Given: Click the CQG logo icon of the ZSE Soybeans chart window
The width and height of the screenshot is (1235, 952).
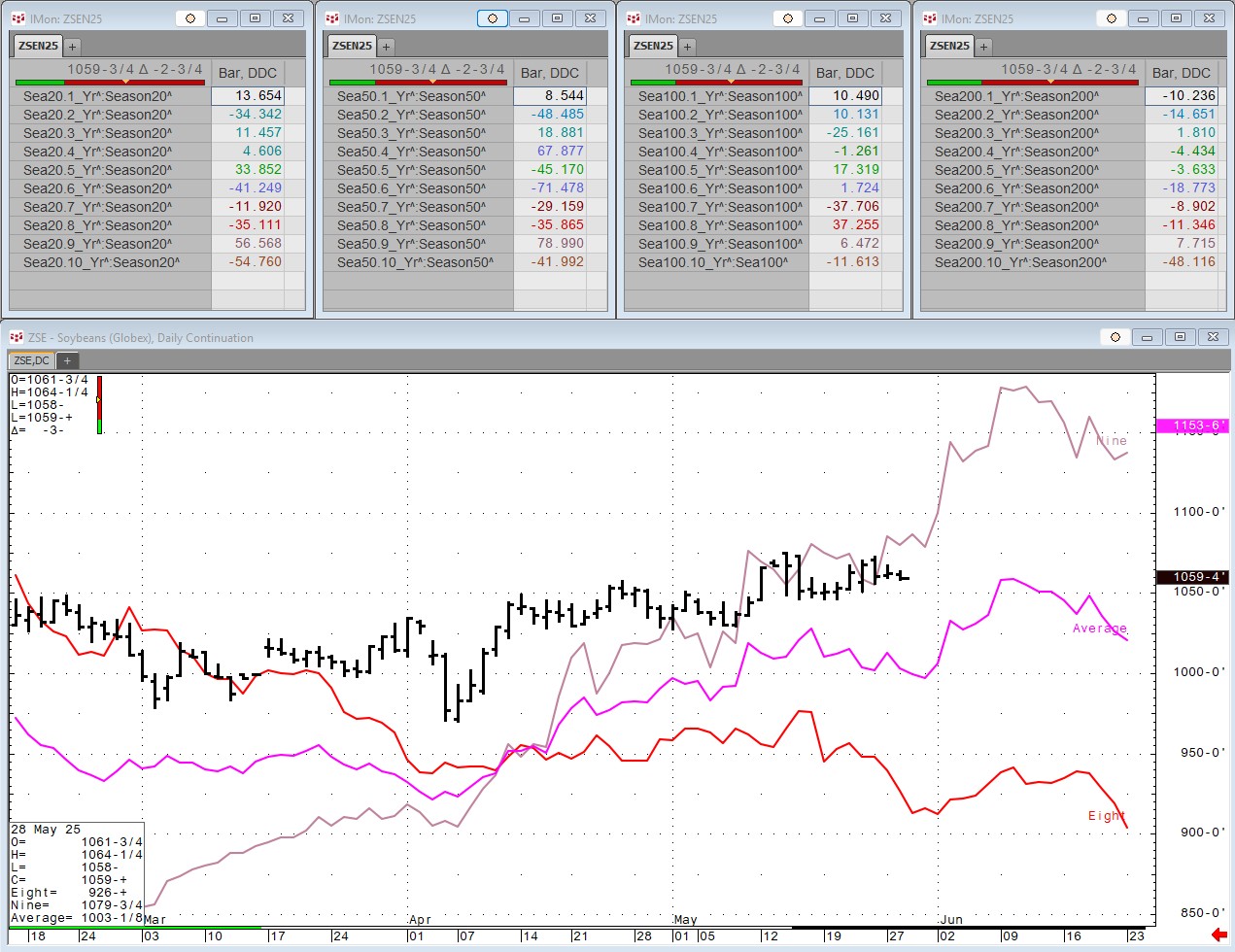Looking at the screenshot, I should (x=16, y=337).
